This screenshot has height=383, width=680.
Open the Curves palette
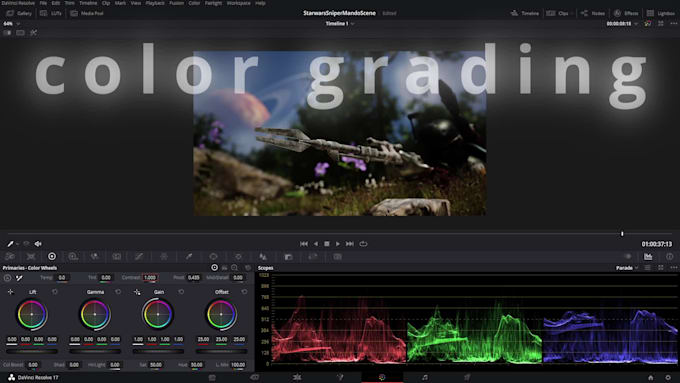coord(139,257)
